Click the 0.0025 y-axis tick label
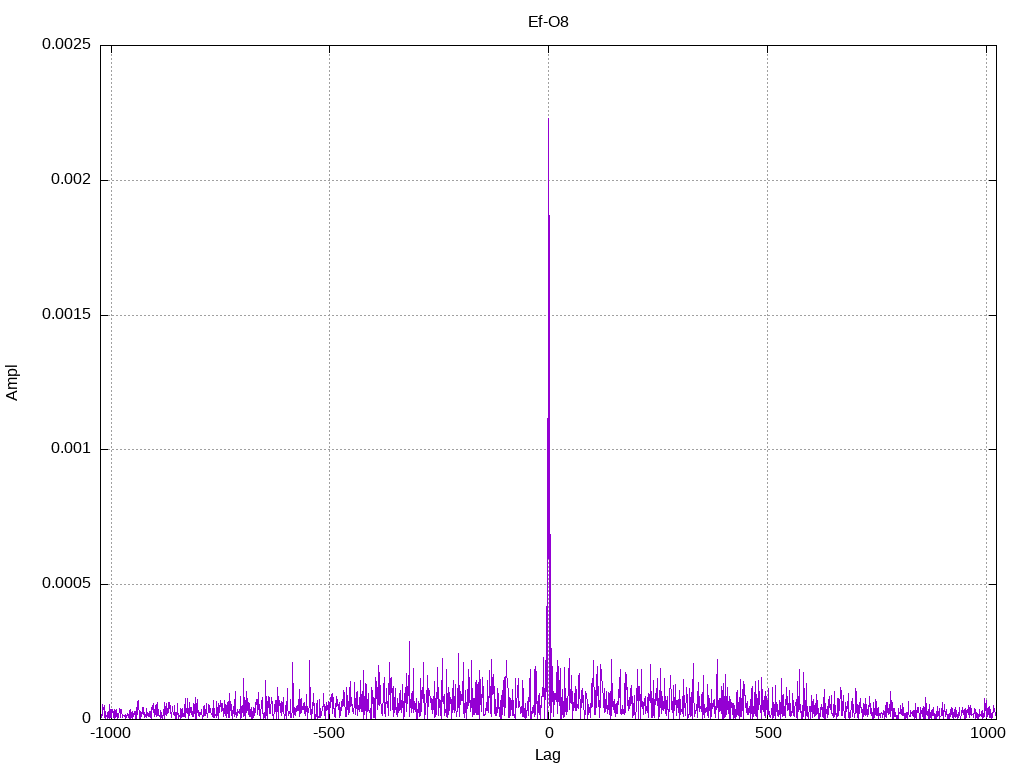This screenshot has height=768, width=1024. coord(66,44)
